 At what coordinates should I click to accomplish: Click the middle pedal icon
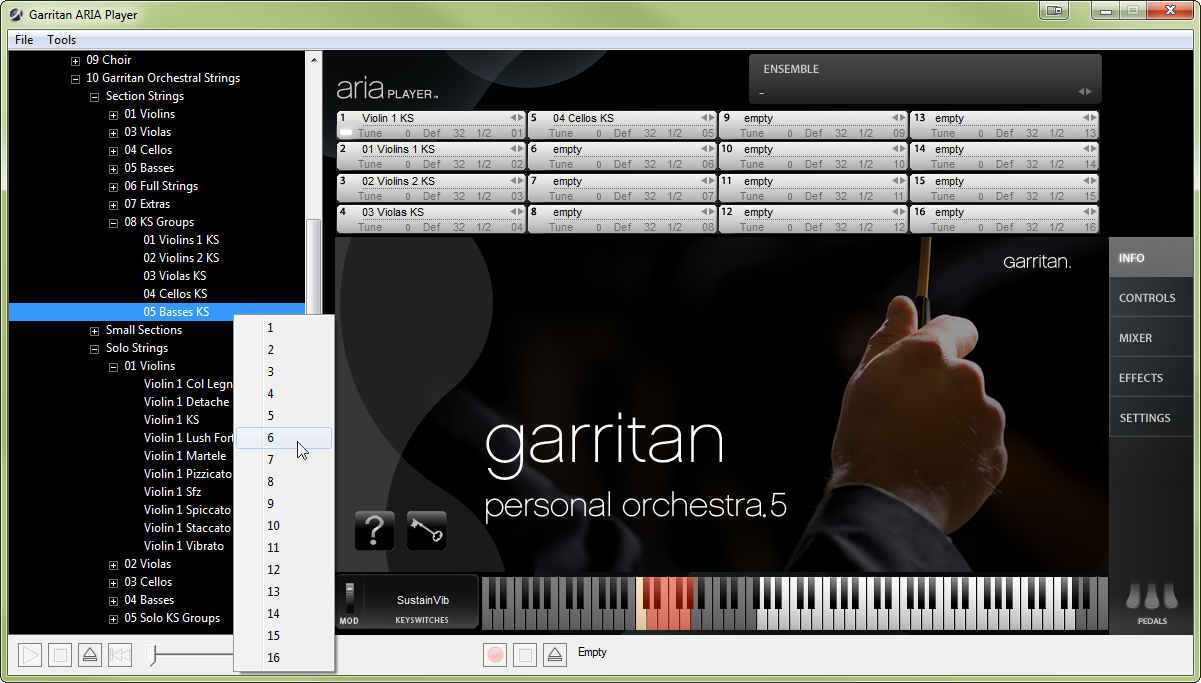point(1153,597)
